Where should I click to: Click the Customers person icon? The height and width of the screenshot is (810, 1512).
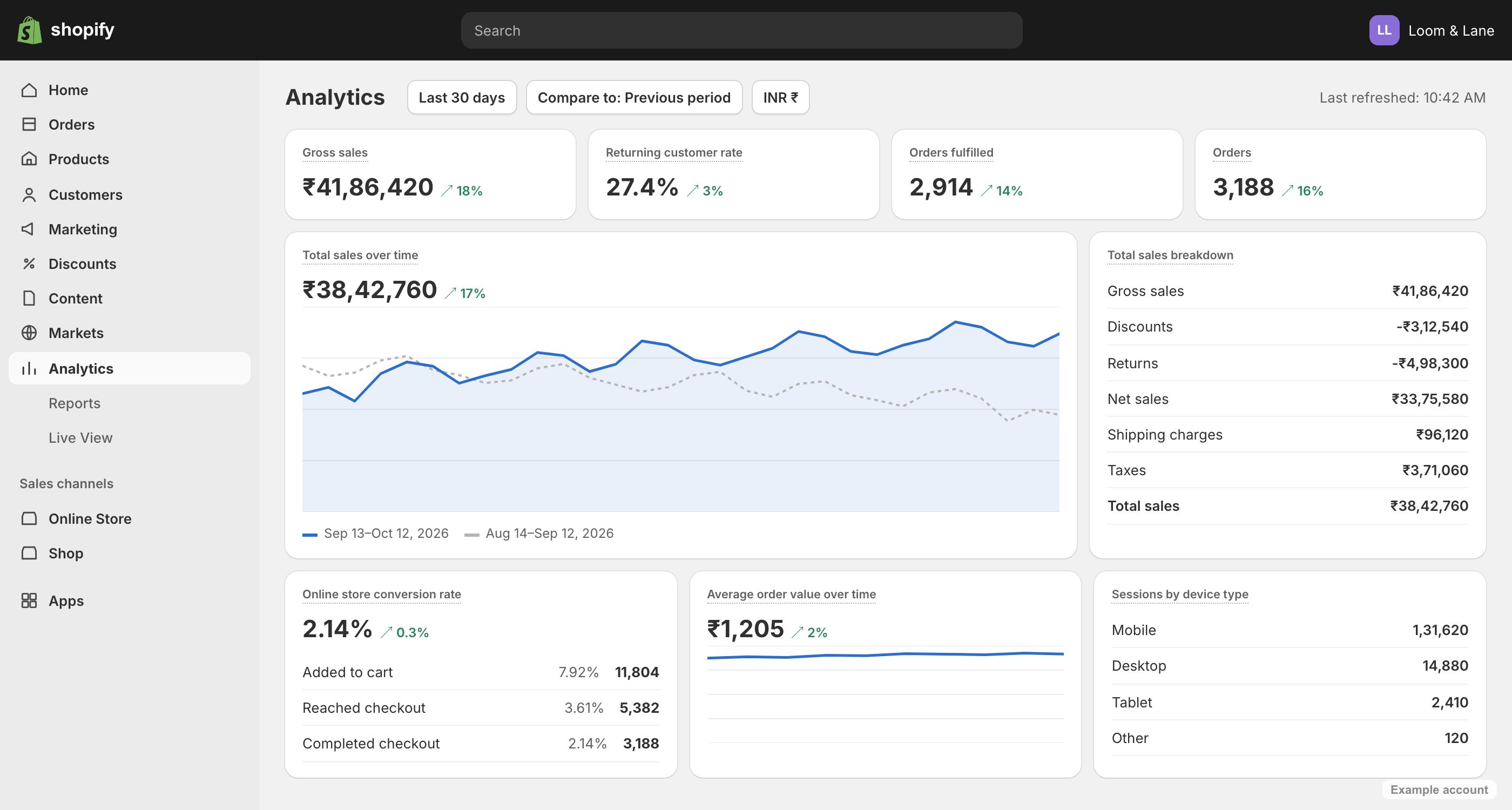29,195
